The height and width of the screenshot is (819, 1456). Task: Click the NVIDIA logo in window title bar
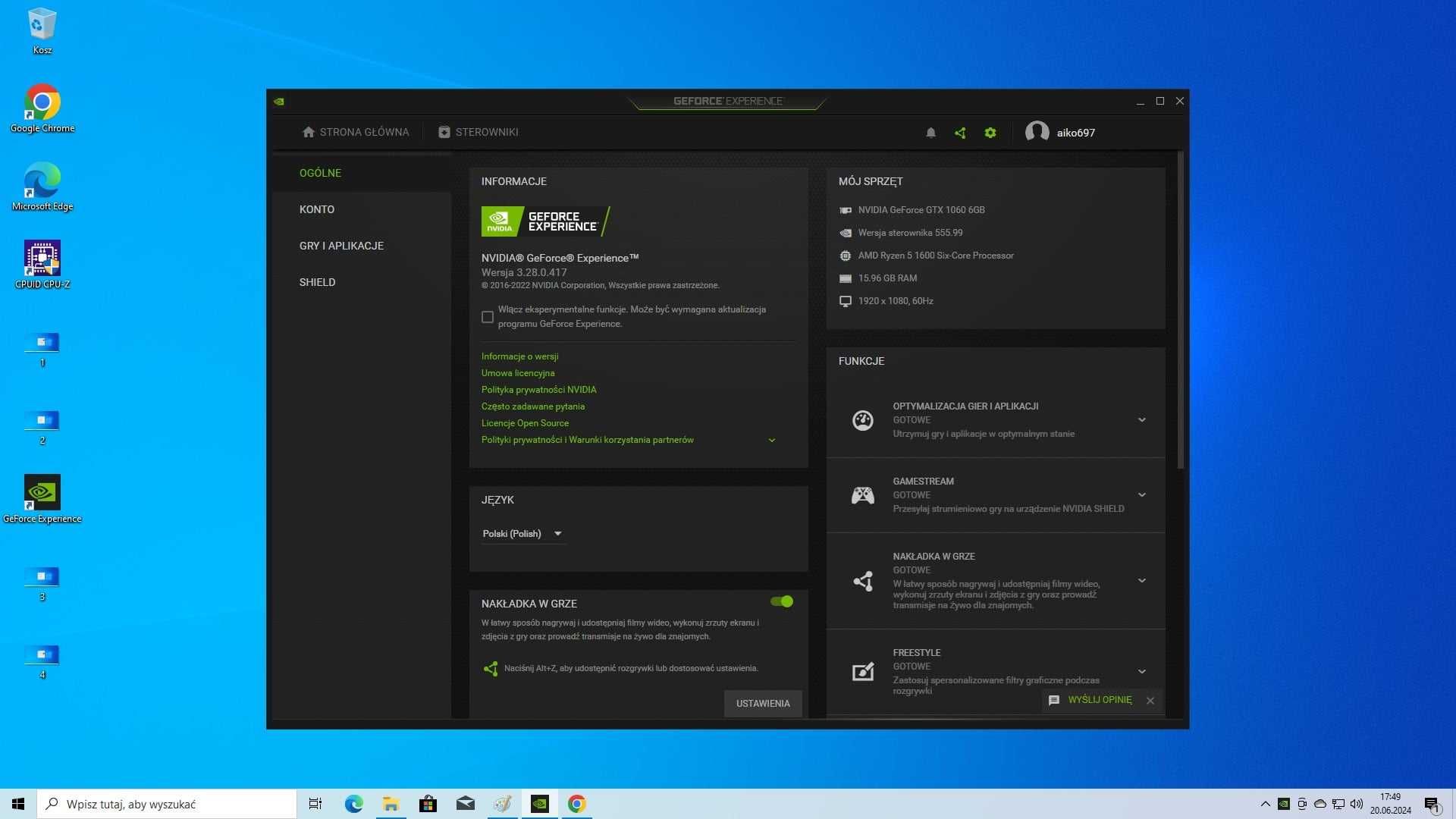279,101
